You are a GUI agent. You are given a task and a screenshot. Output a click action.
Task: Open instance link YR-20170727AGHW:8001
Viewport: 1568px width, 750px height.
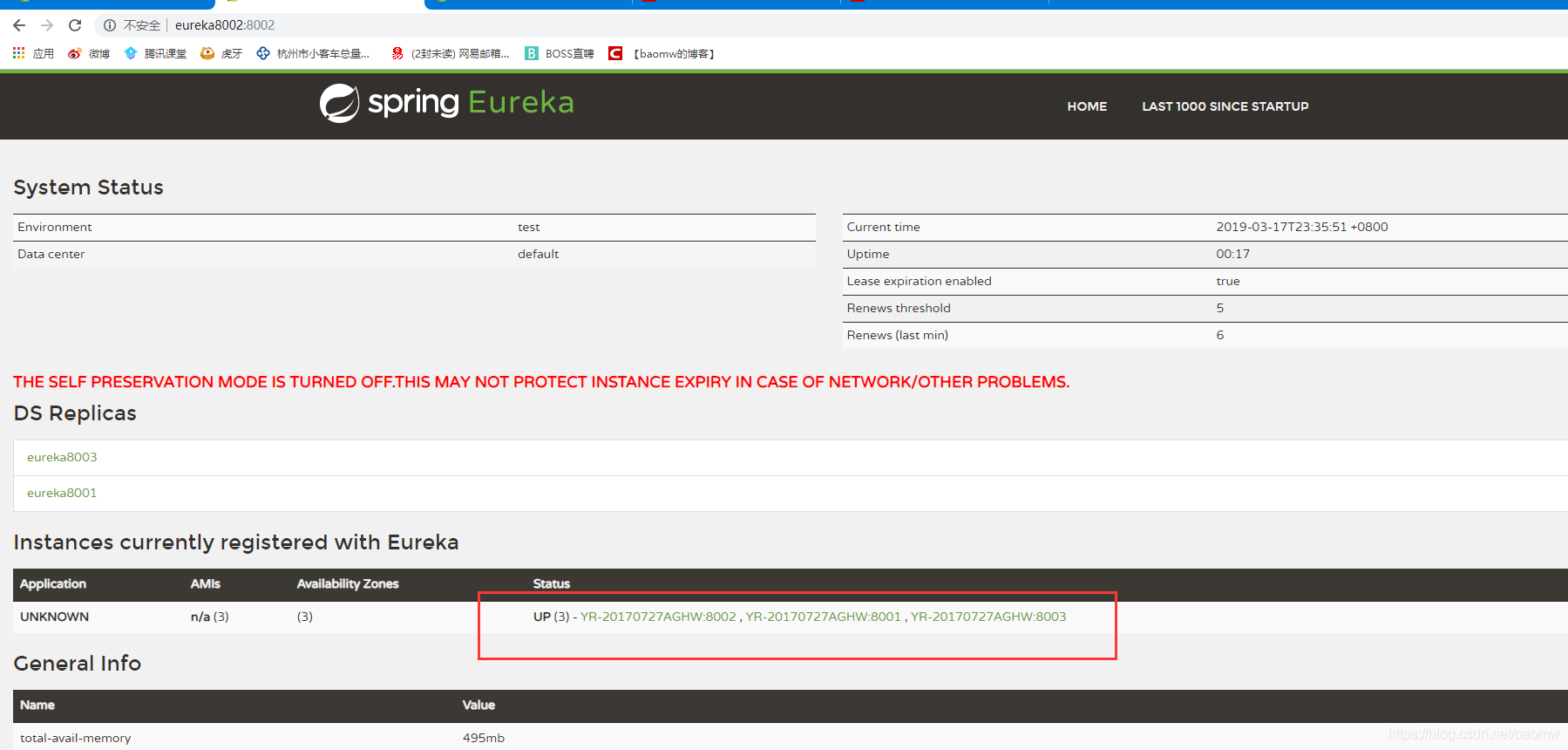pyautogui.click(x=823, y=617)
